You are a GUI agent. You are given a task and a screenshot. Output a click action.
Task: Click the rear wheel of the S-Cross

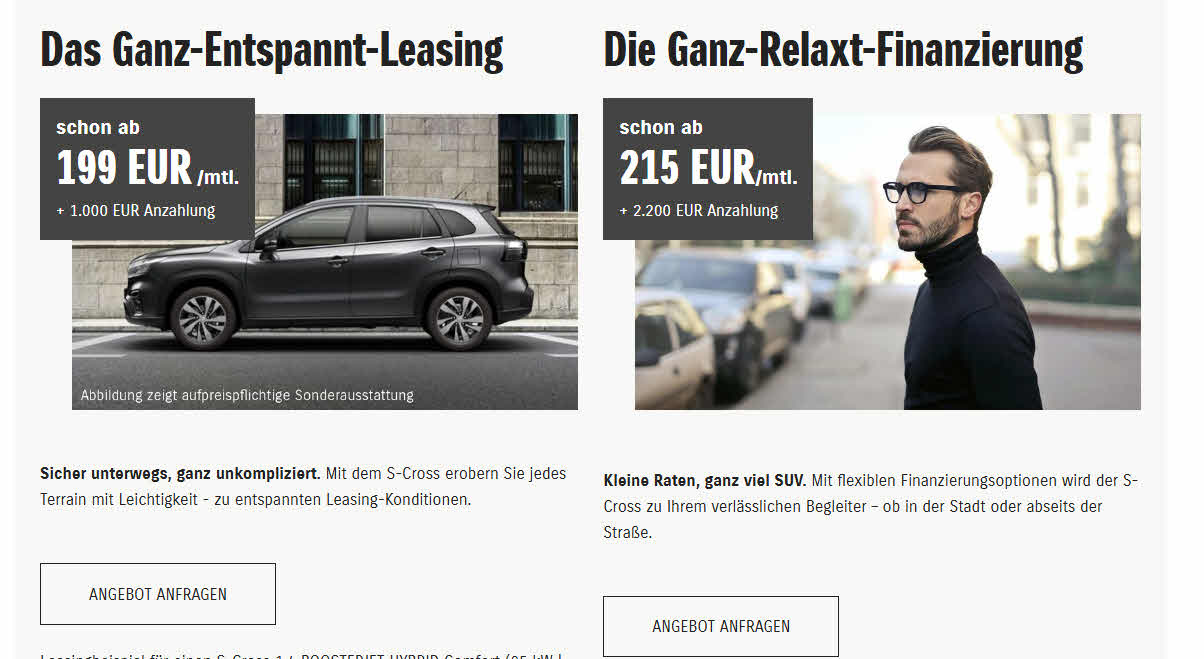459,318
